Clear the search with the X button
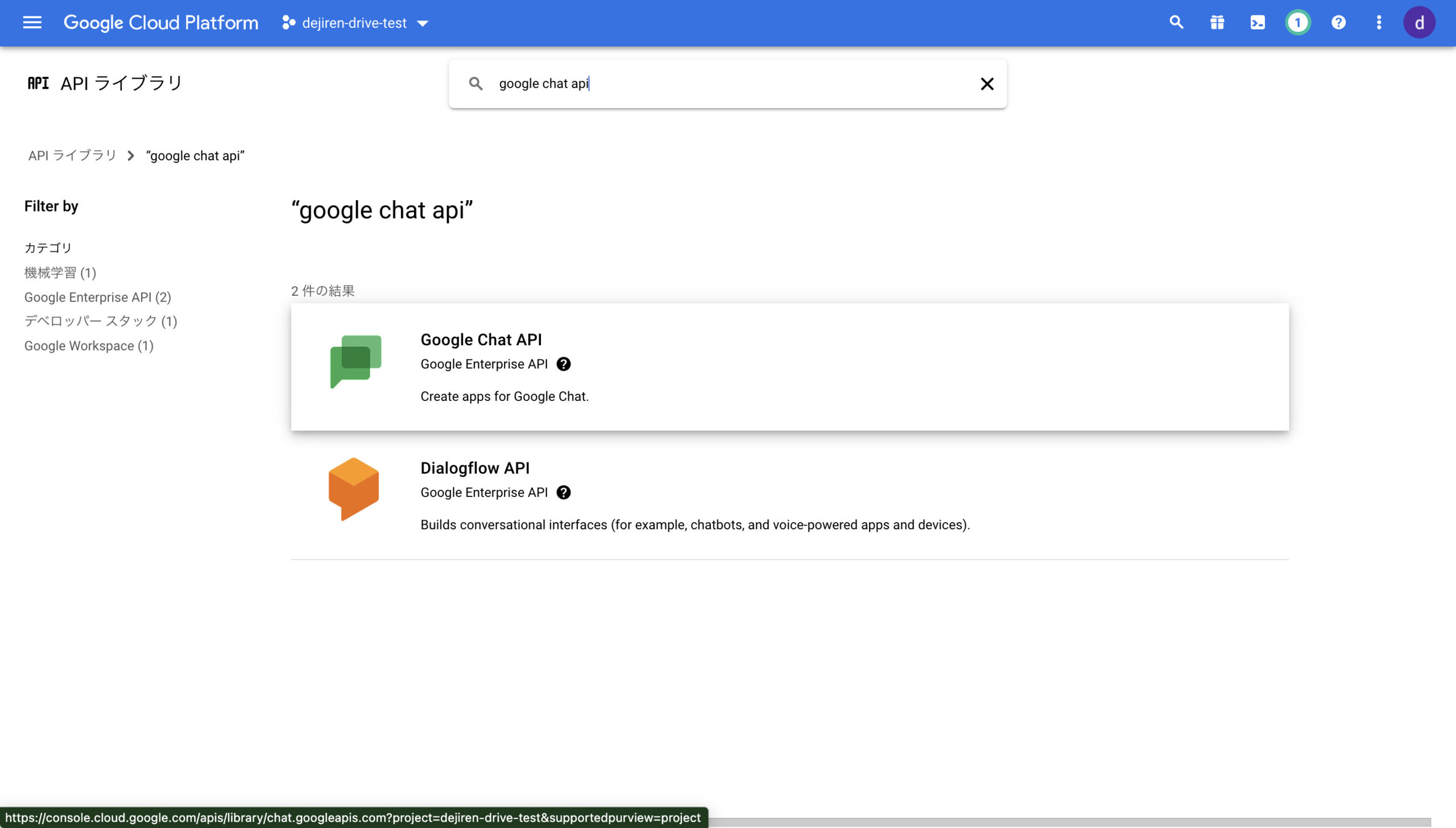The height and width of the screenshot is (828, 1456). point(987,84)
